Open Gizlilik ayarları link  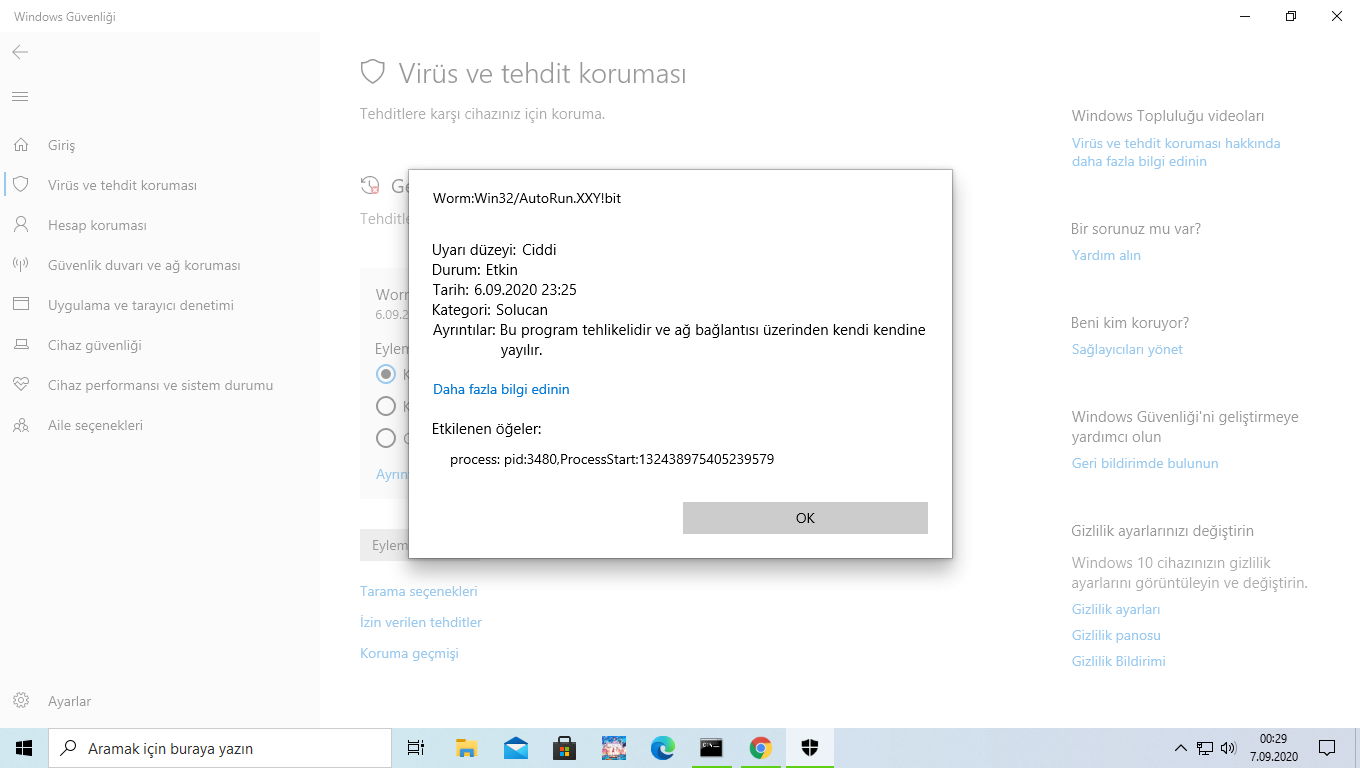pos(1116,609)
